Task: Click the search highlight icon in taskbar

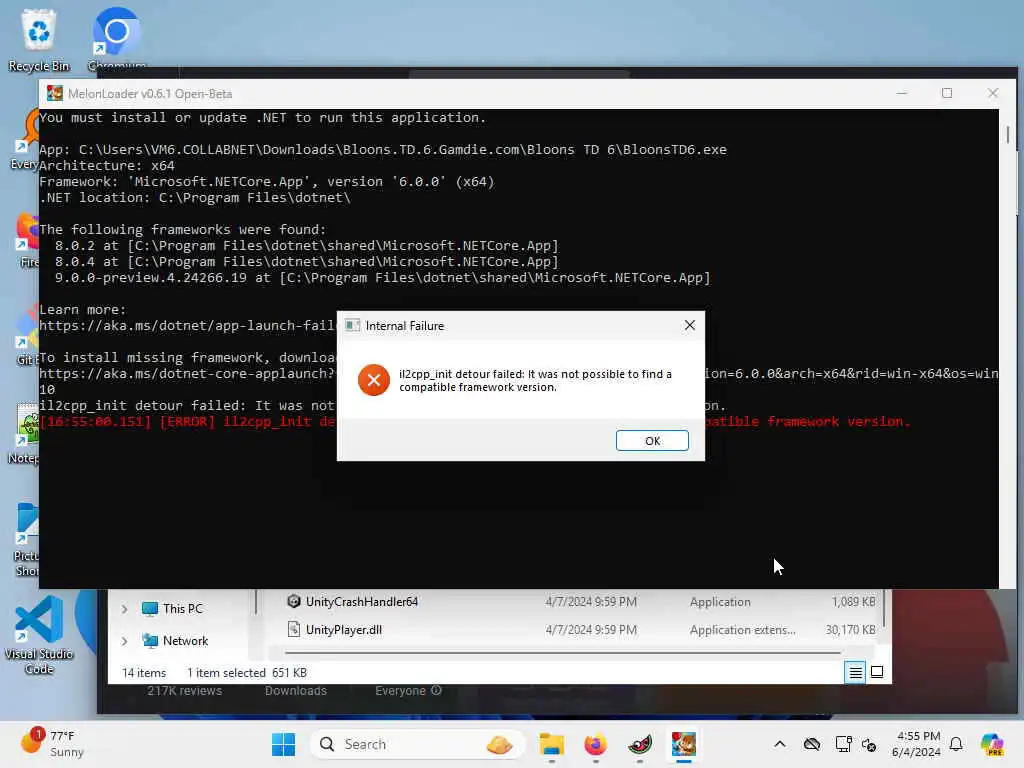Action: [x=500, y=744]
